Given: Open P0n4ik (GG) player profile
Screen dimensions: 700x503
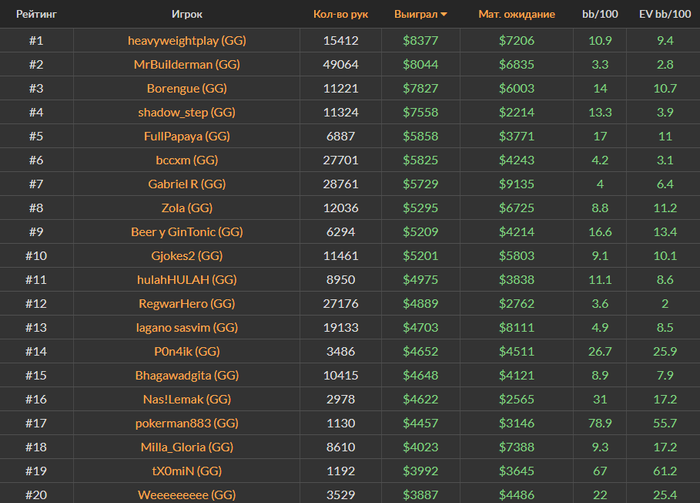Looking at the screenshot, I should (x=186, y=351).
